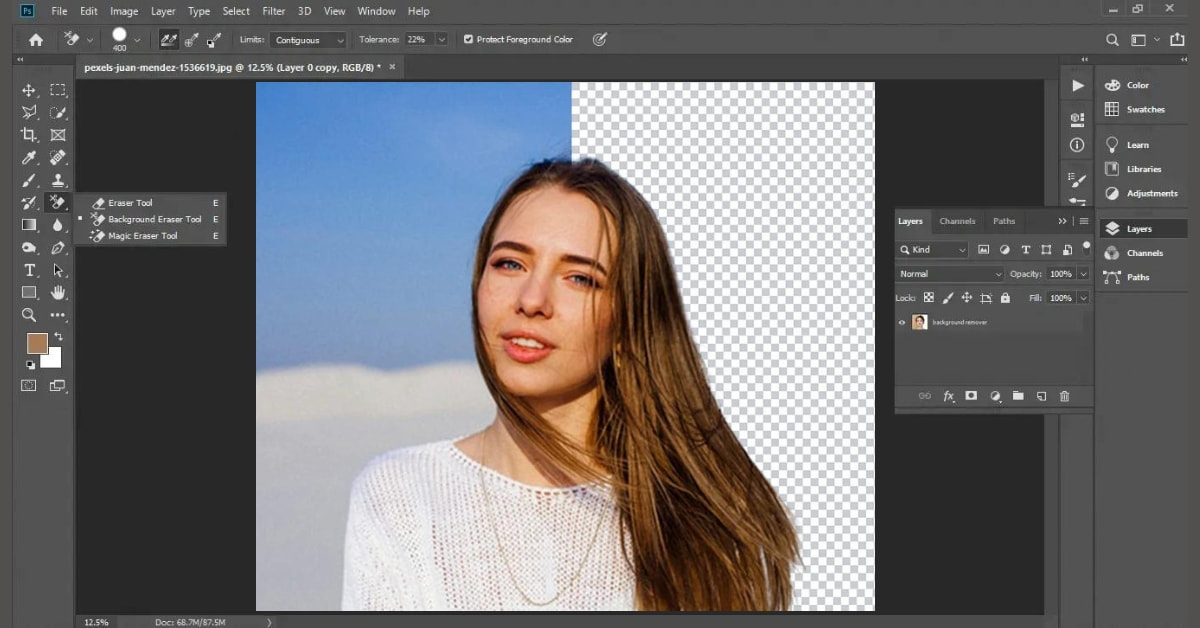Toggle Lock transparent pixels
The width and height of the screenshot is (1200, 628).
coord(929,298)
